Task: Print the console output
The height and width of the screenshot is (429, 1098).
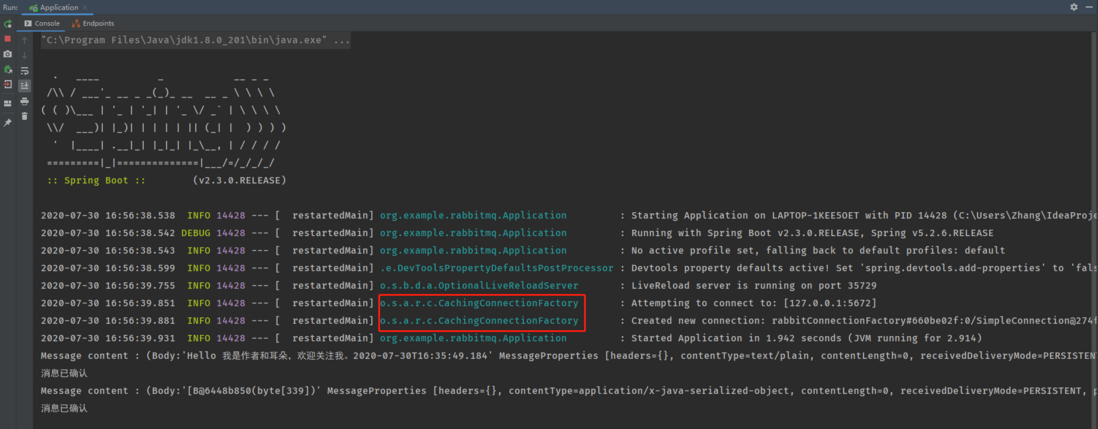Action: [25, 101]
